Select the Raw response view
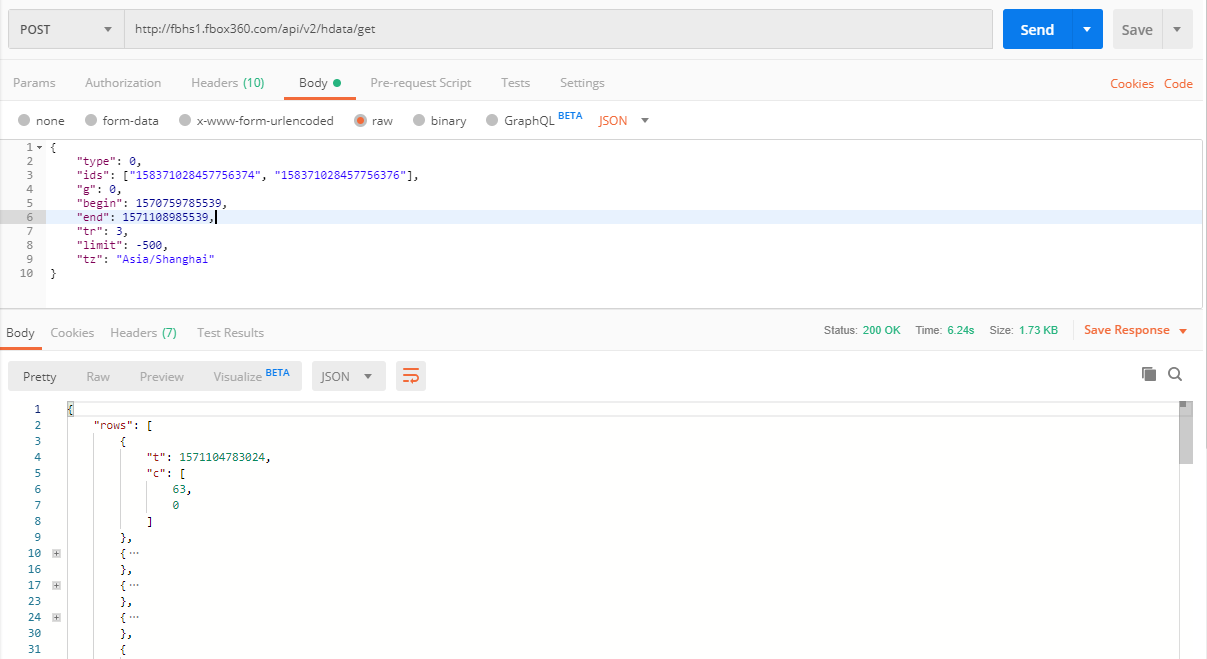The image size is (1207, 659). [98, 376]
